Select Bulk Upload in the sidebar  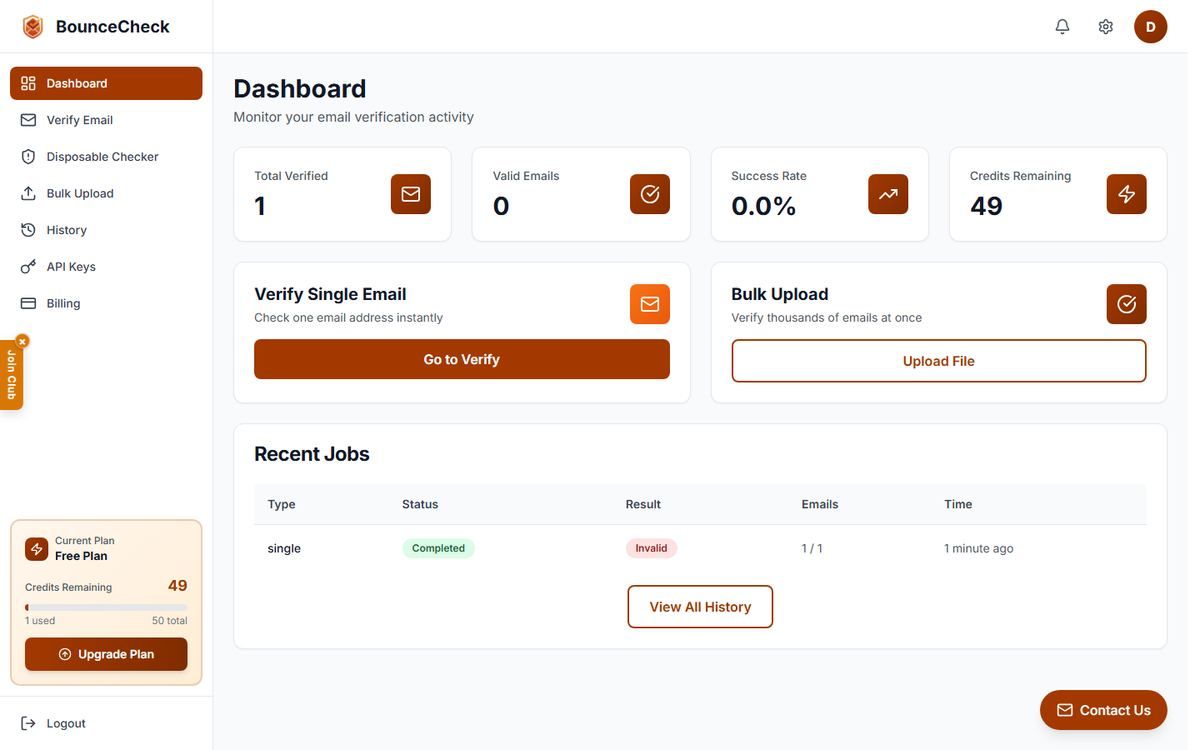point(106,193)
